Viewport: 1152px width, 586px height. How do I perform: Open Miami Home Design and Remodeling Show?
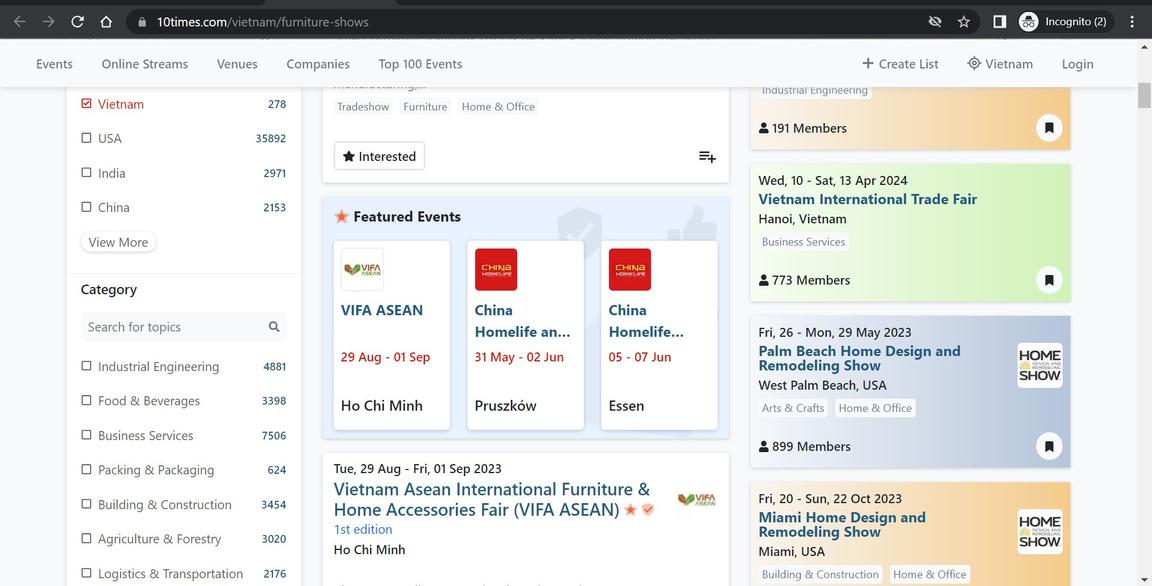[842, 524]
